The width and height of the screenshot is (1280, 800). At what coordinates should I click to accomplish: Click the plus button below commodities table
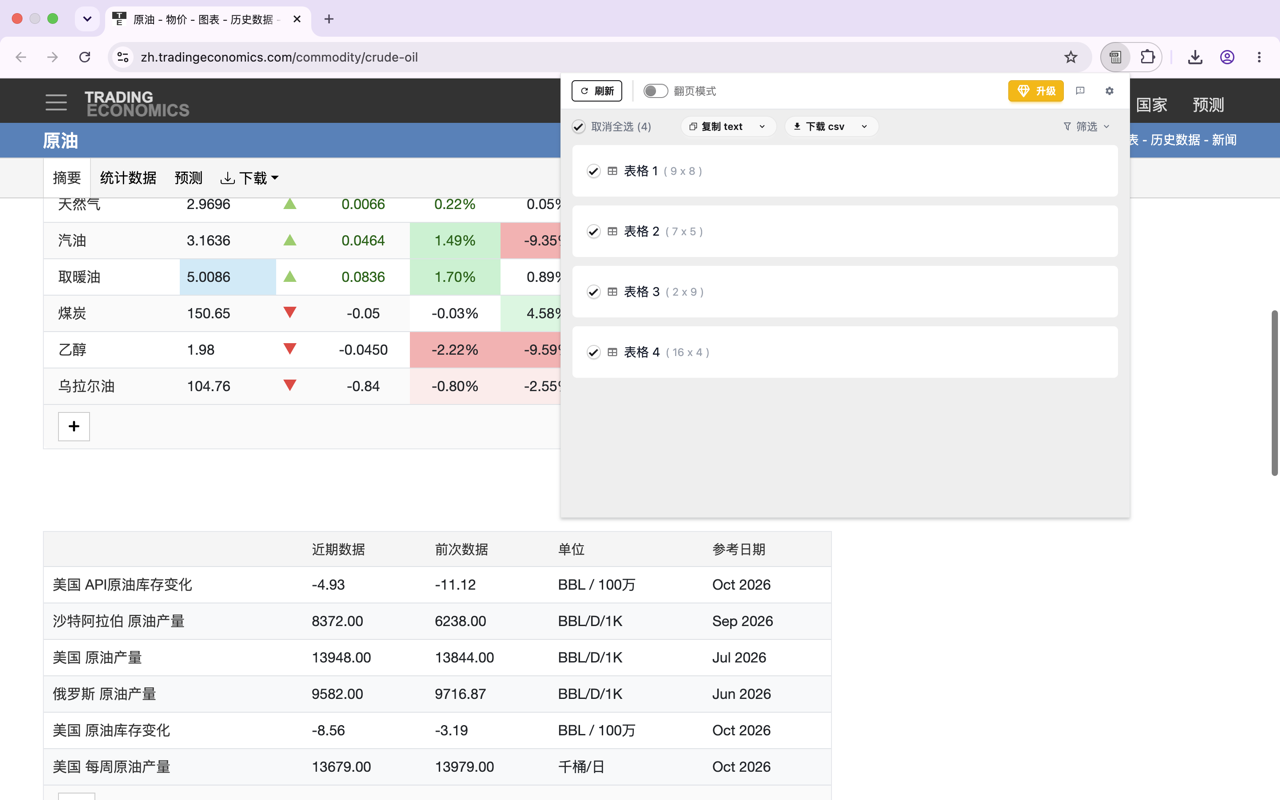point(74,427)
